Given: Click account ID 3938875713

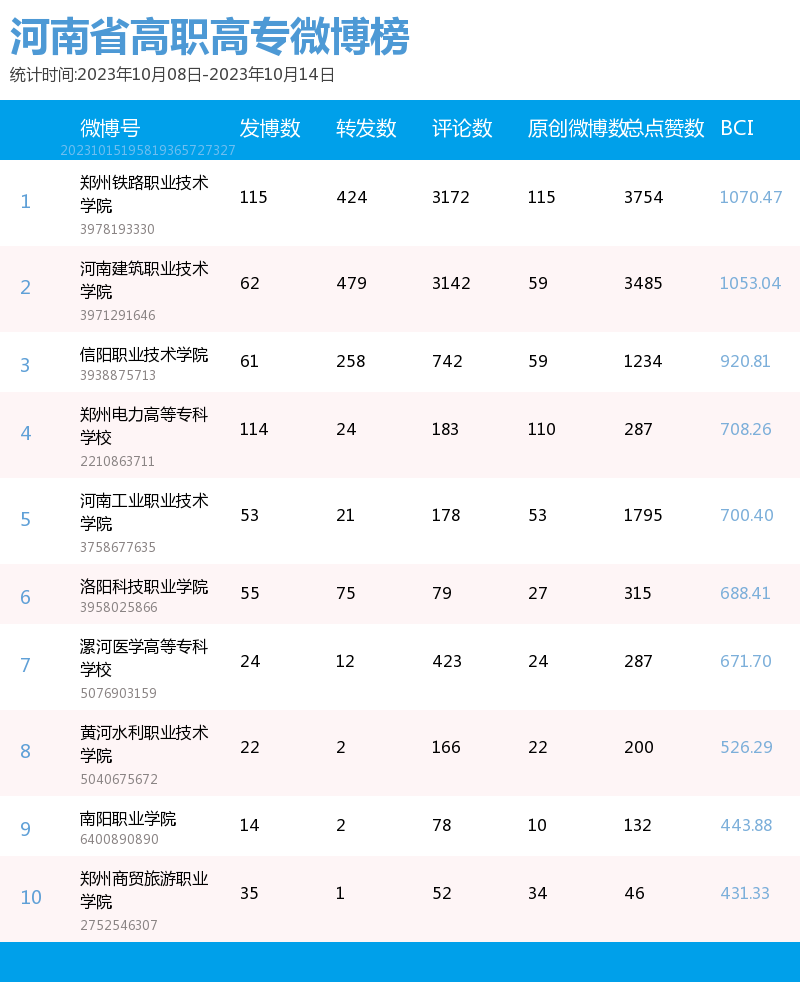Looking at the screenshot, I should tap(118, 375).
